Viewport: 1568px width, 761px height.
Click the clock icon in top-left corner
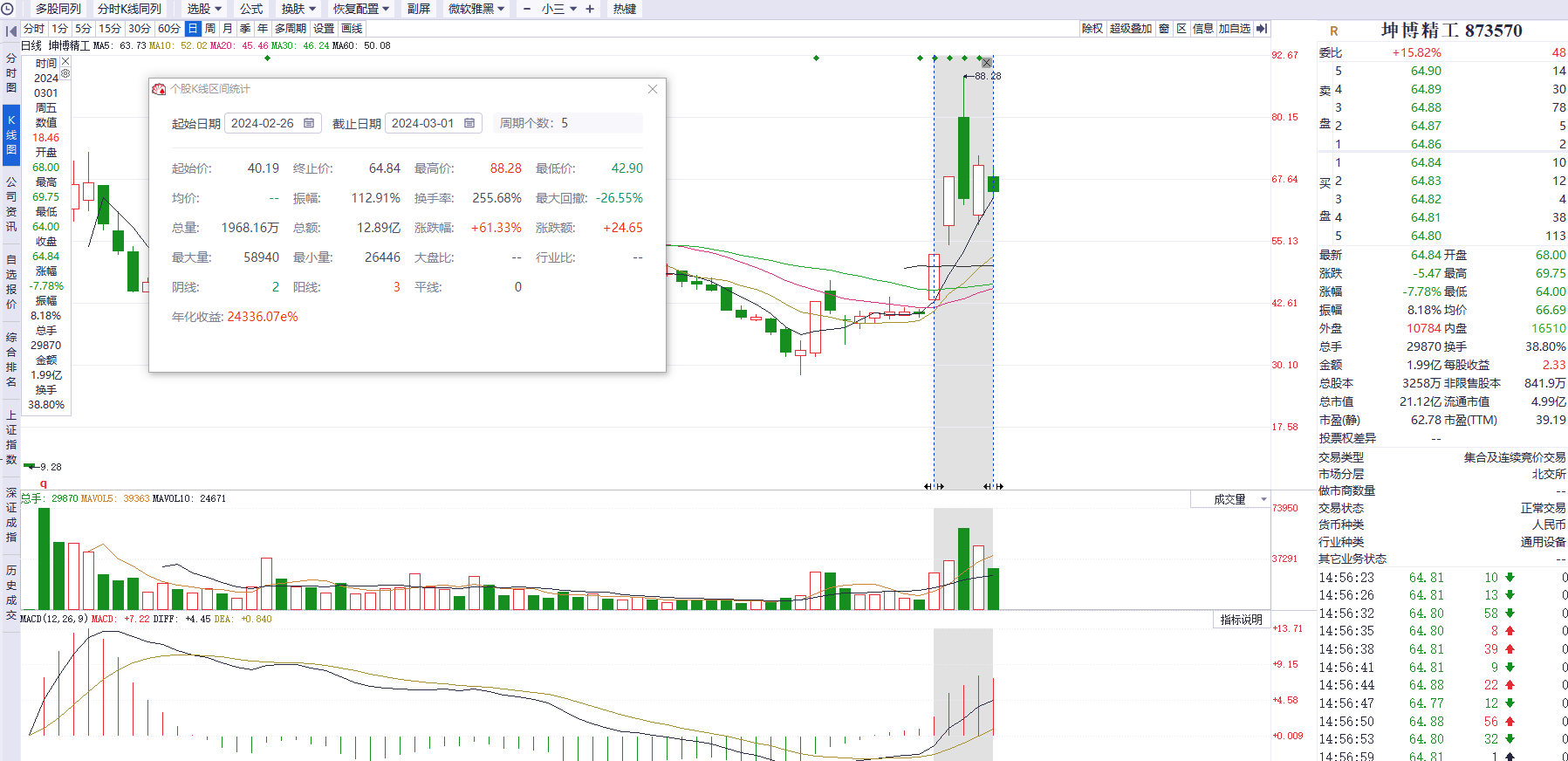8,9
